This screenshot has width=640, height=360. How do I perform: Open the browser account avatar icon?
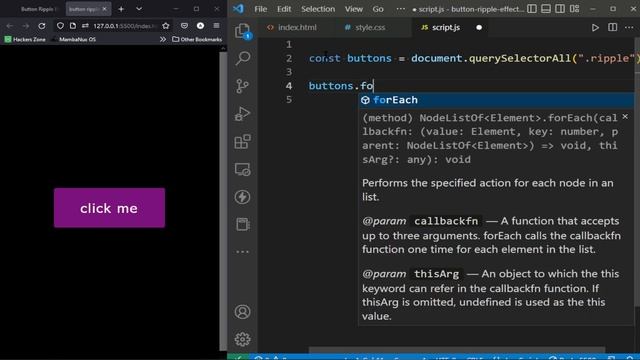pos(200,26)
